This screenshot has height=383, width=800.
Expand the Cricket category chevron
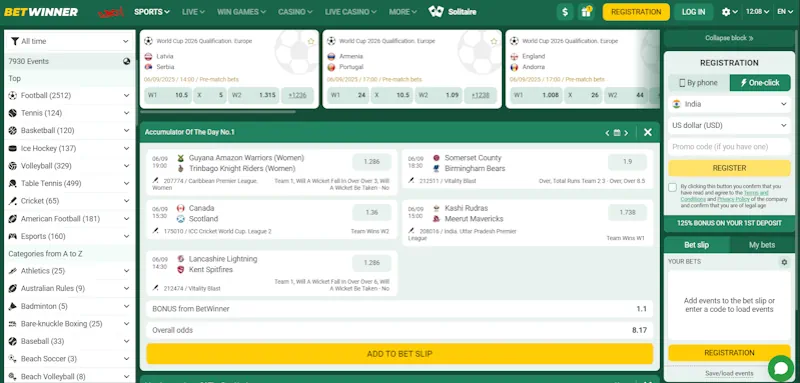[126, 201]
